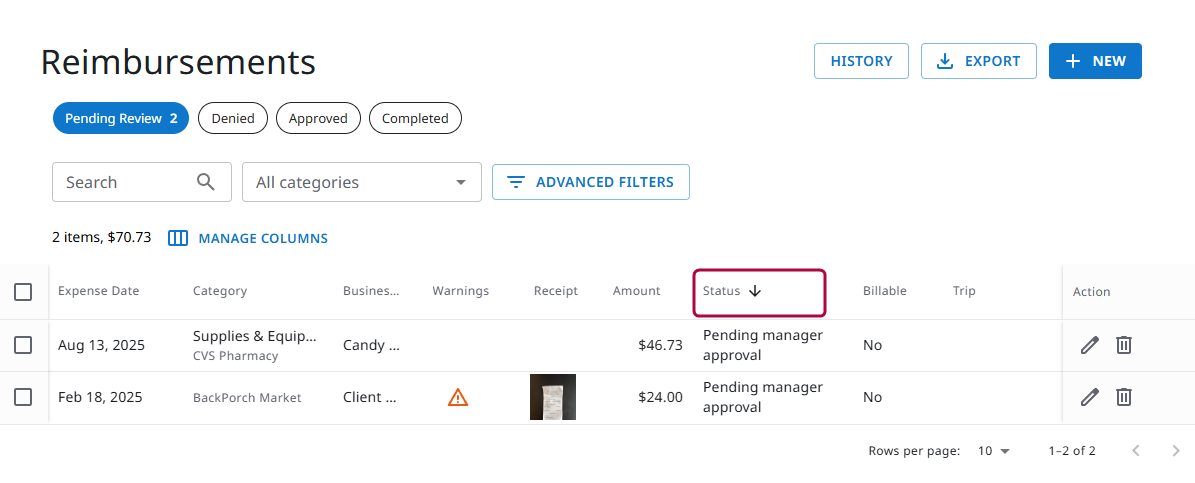Click the Status column sort arrow
Viewport: 1195px width, 483px height.
pos(755,291)
